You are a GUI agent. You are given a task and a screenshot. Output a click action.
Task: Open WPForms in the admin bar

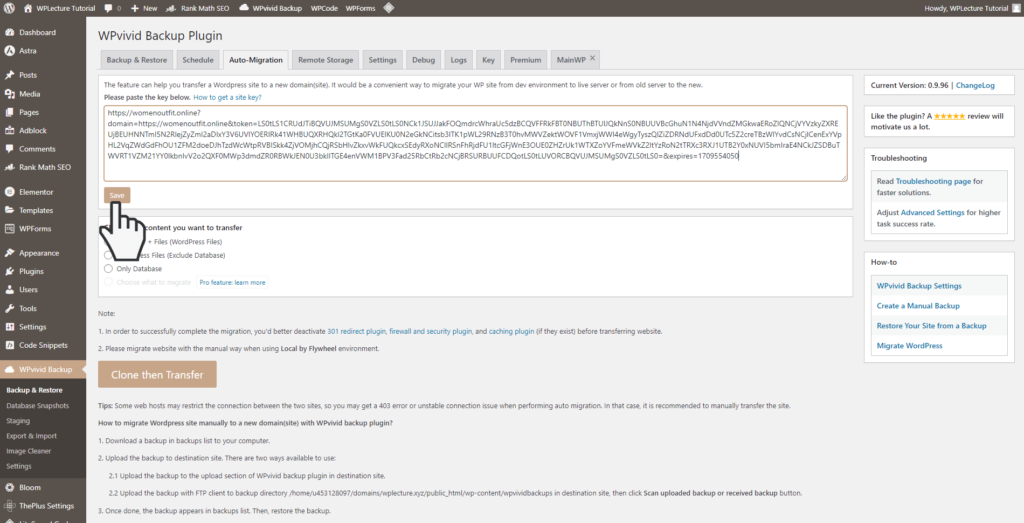pyautogui.click(x=359, y=8)
